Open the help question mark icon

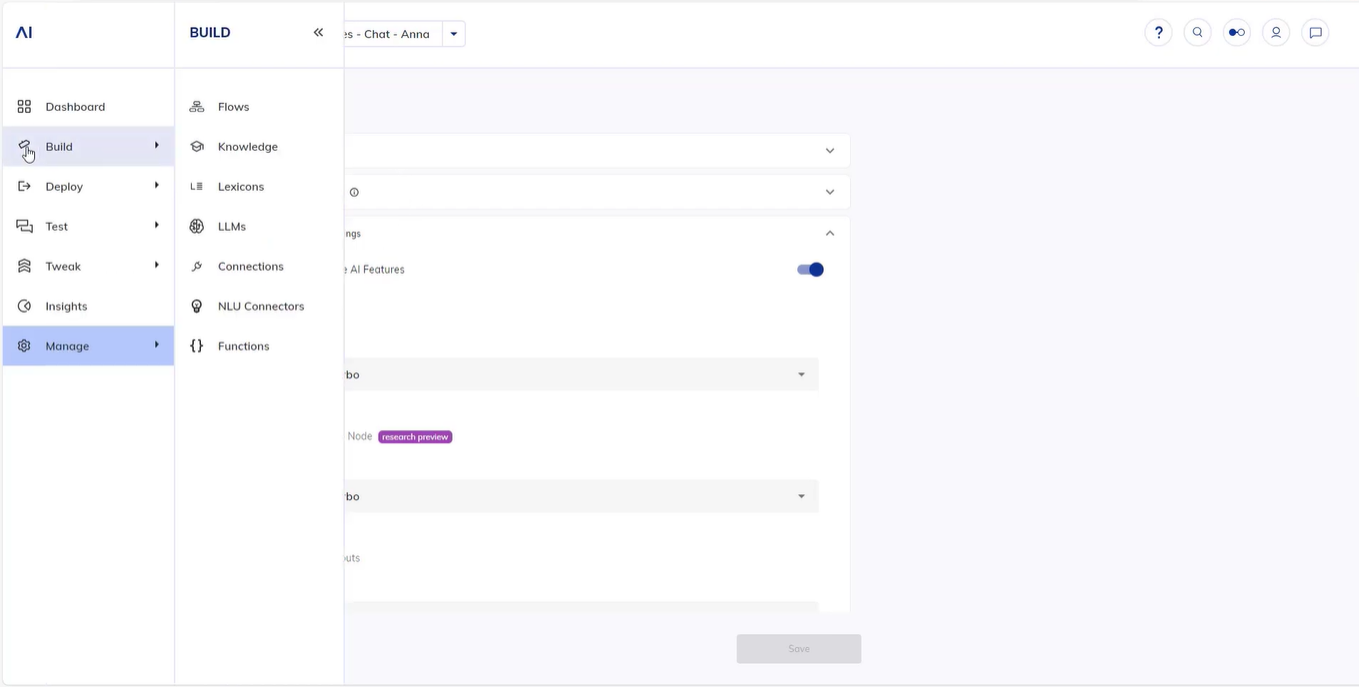point(1158,32)
